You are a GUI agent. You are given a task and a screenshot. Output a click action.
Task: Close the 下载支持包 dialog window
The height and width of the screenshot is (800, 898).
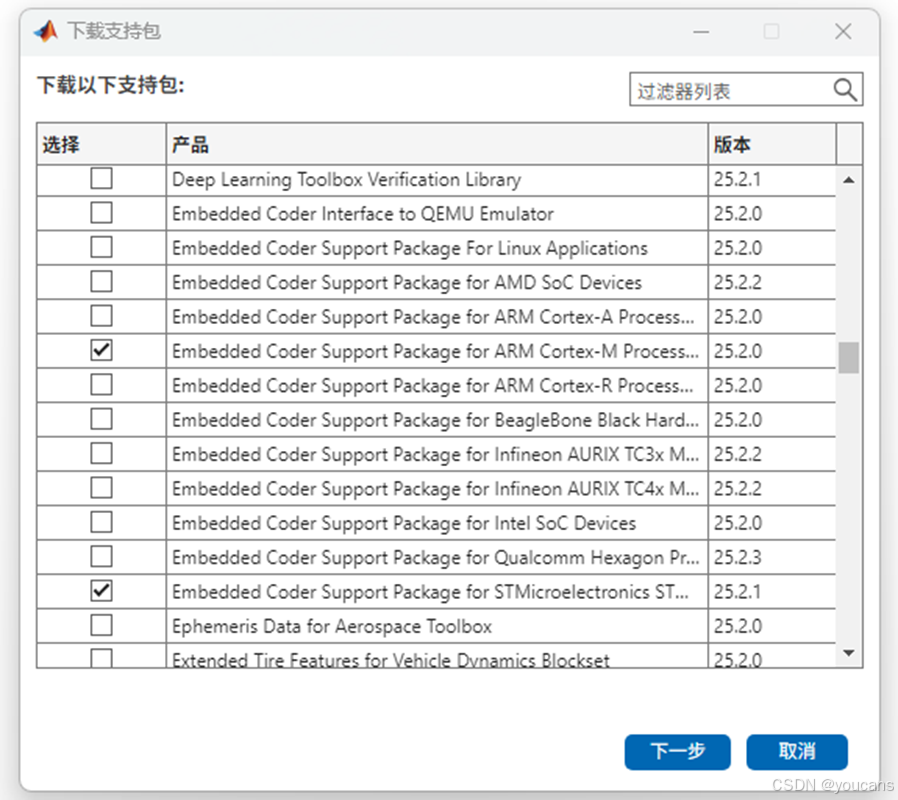[x=843, y=31]
